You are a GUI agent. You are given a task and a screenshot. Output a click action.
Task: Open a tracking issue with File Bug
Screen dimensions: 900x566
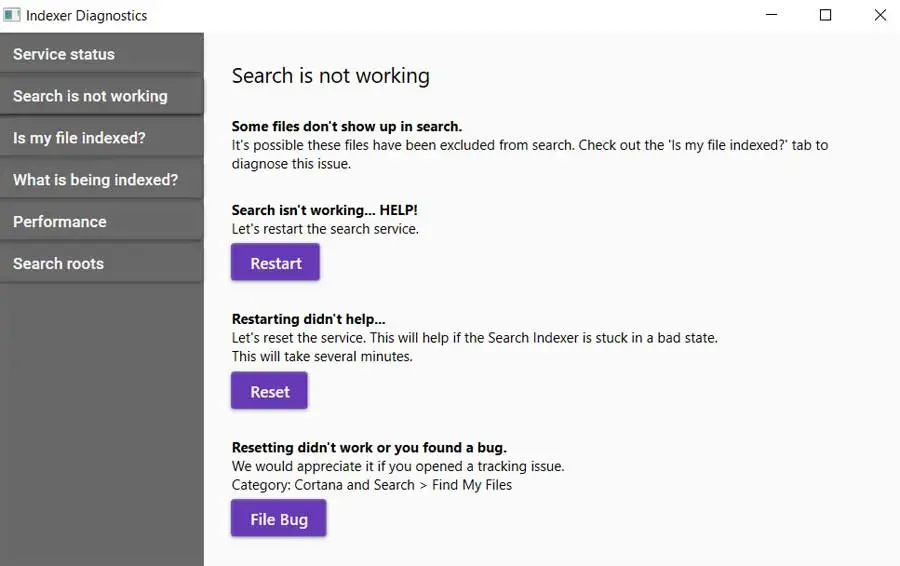click(x=278, y=519)
